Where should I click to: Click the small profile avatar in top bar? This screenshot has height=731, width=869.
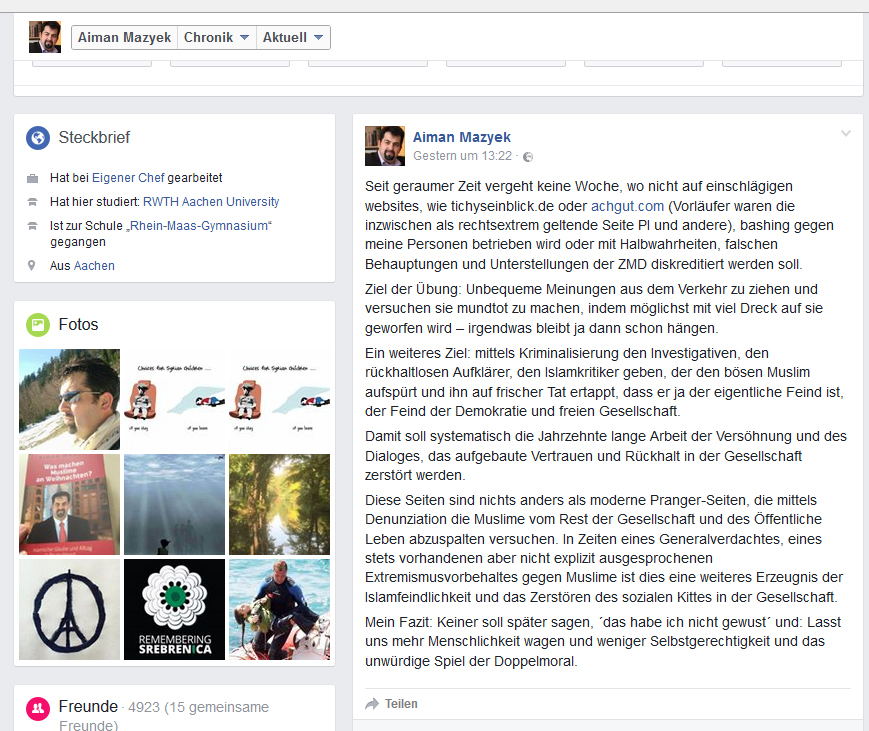45,37
